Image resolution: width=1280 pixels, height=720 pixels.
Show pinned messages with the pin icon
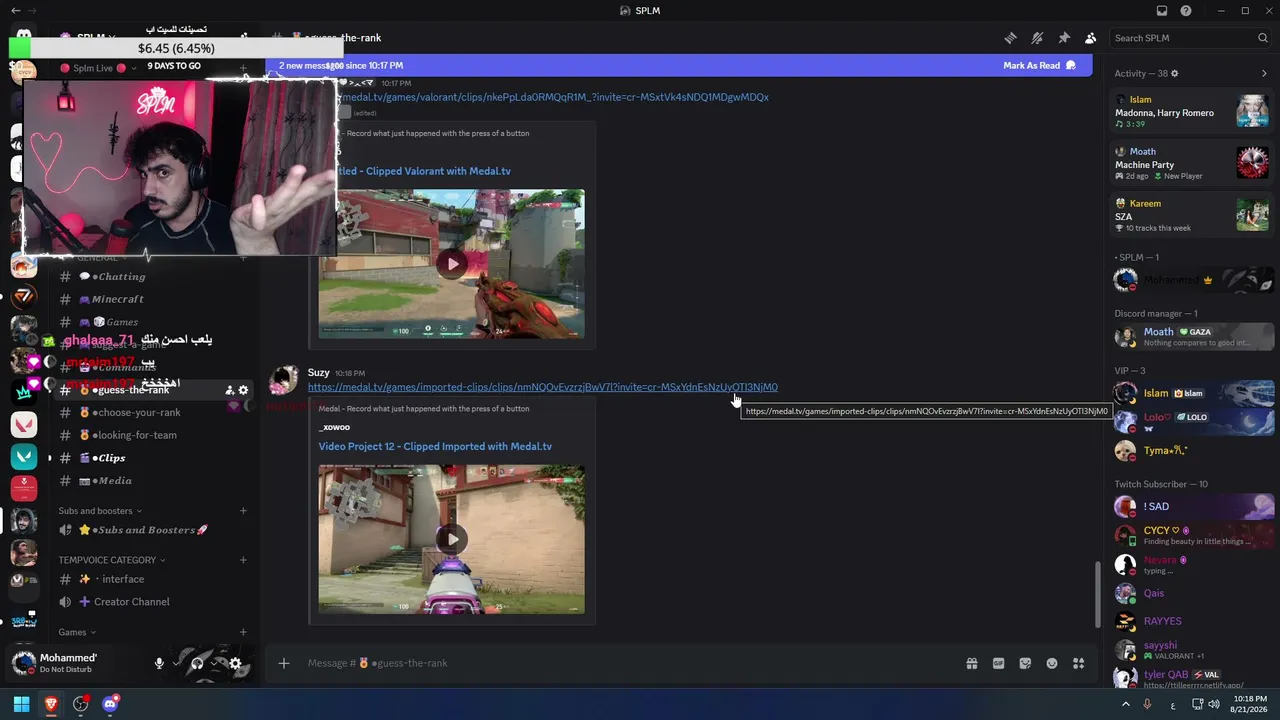tap(1064, 38)
